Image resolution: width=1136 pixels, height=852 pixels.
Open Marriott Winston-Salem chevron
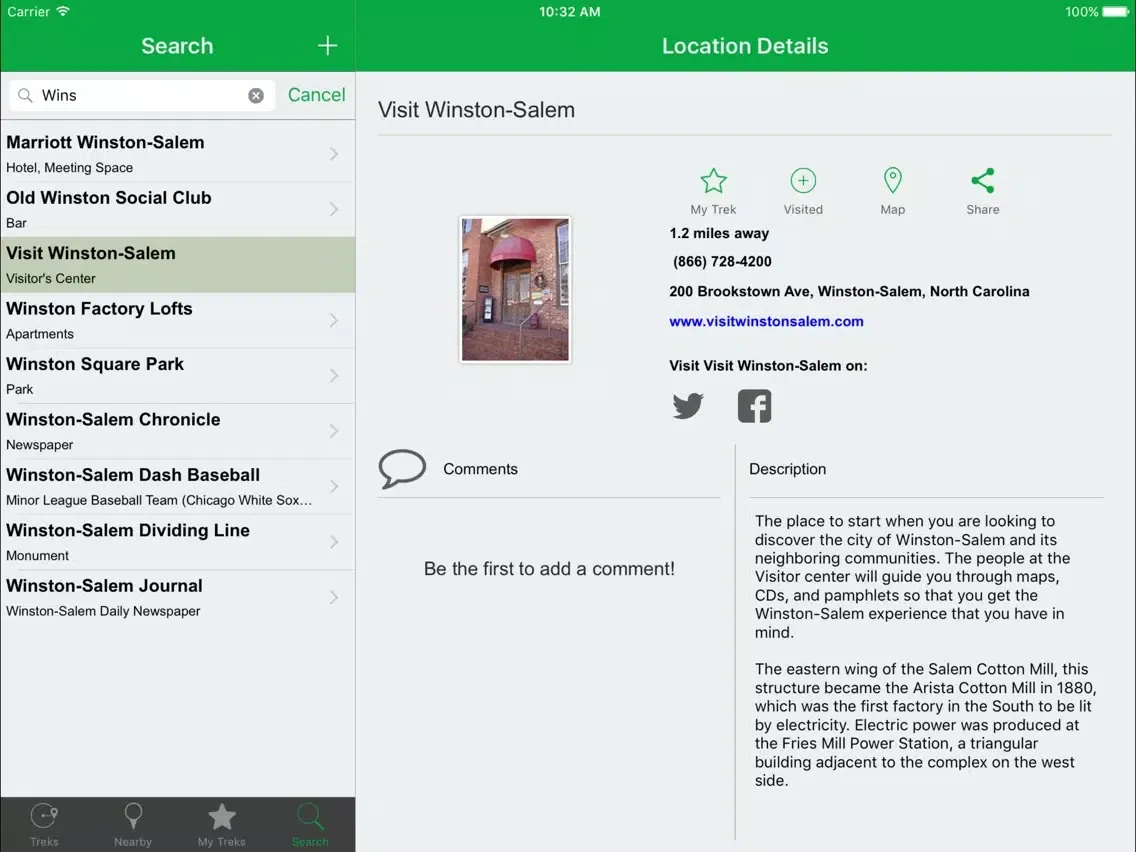click(x=334, y=154)
